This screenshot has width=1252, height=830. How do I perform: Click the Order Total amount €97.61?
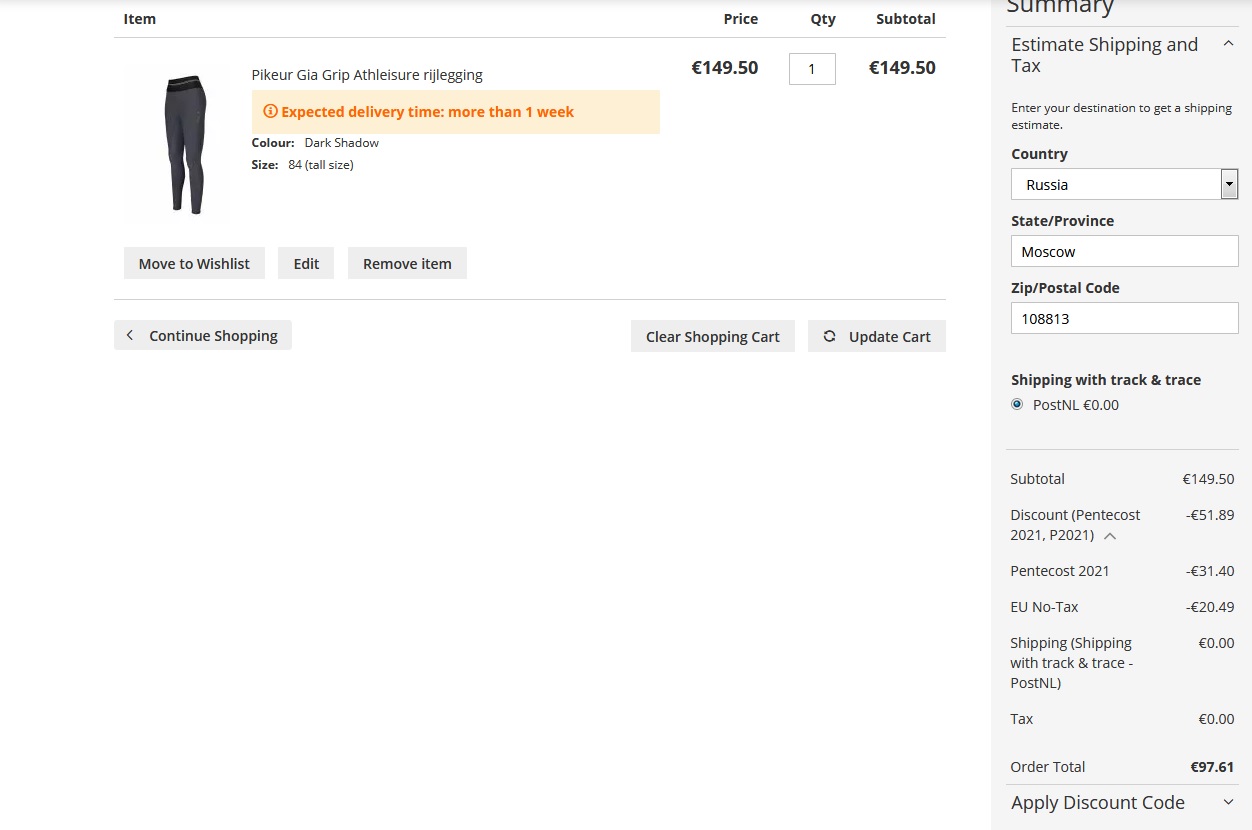(1211, 767)
